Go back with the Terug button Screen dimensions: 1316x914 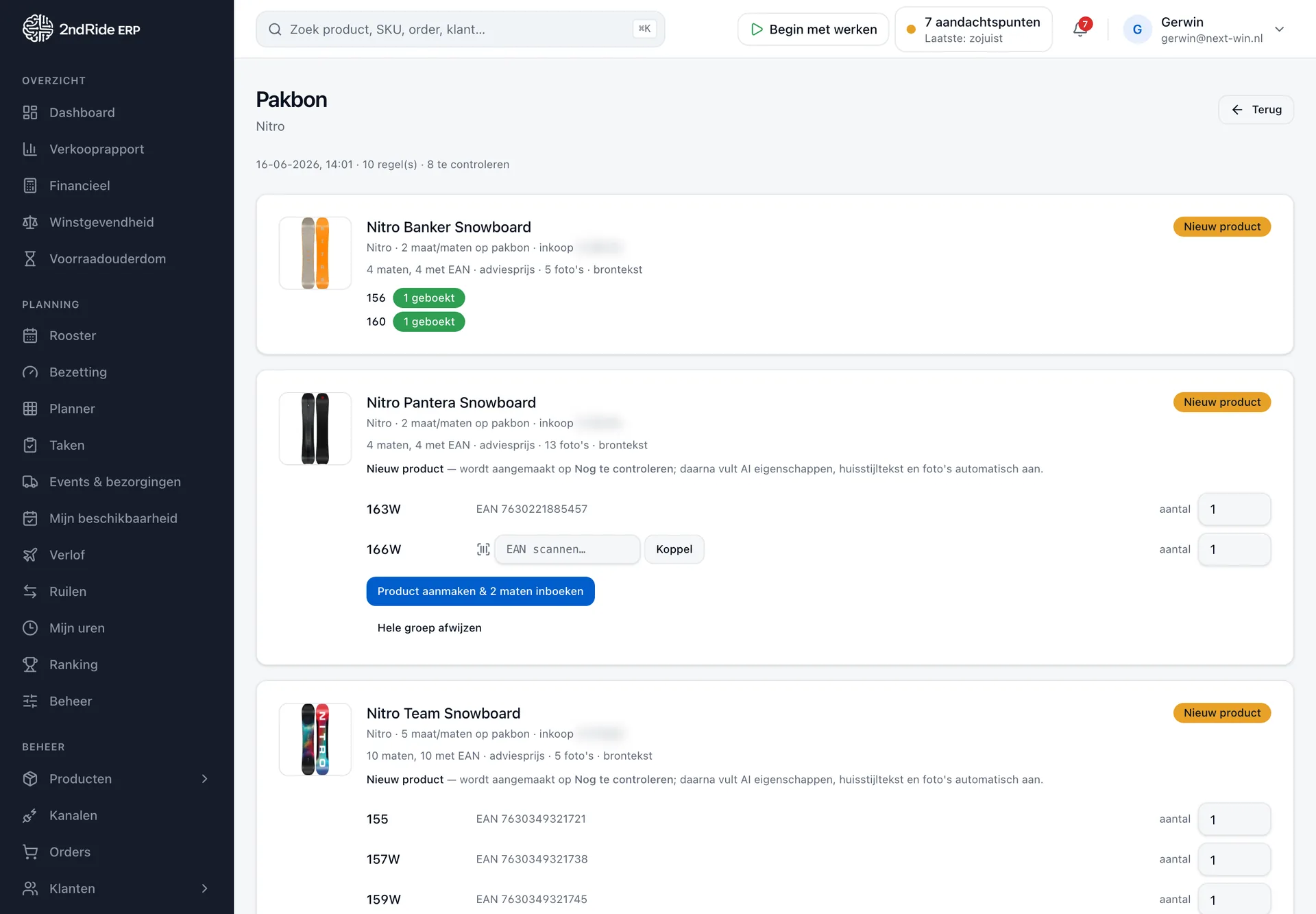click(1256, 110)
